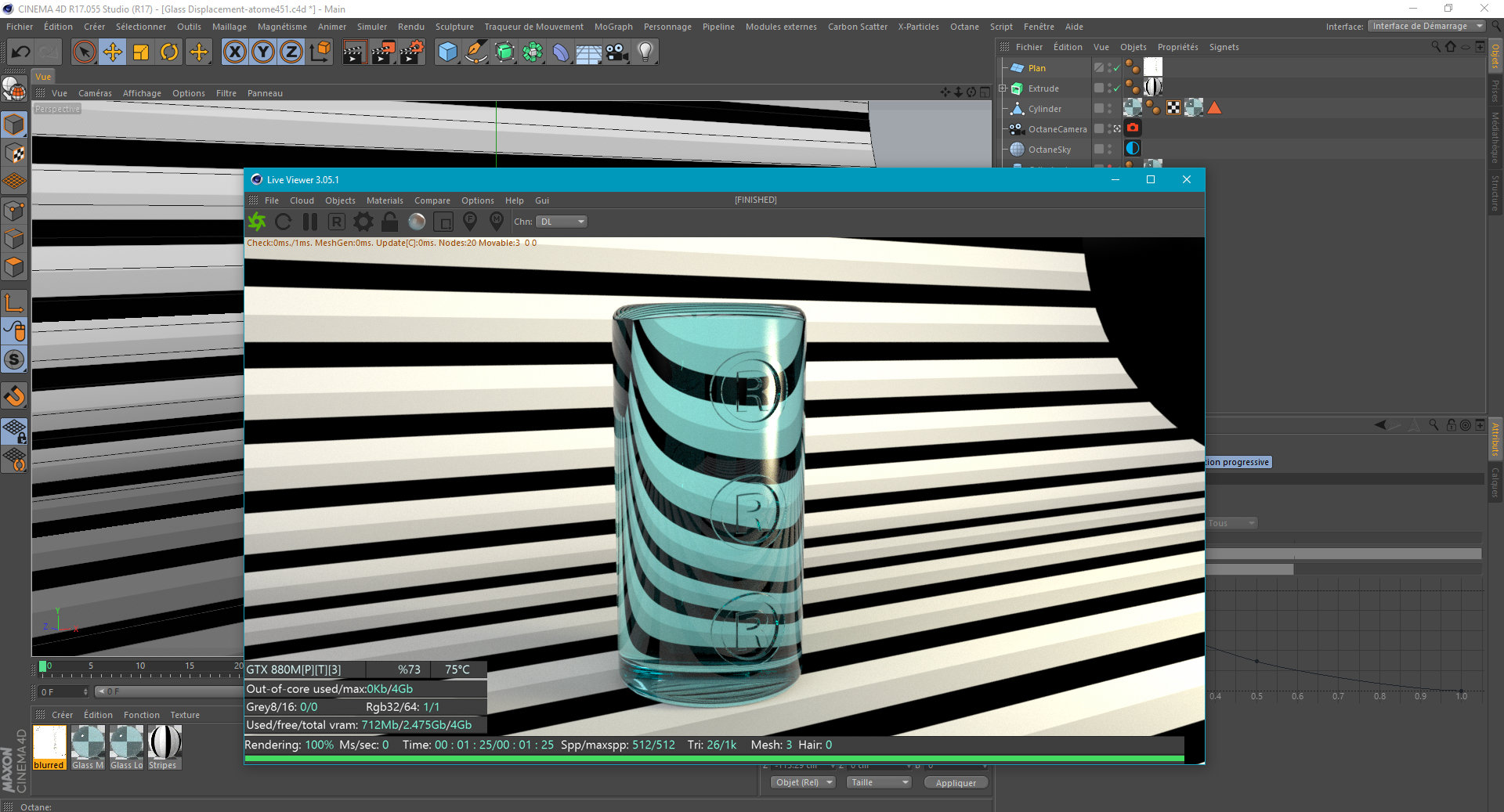The image size is (1504, 812).
Task: Toggle X axis lock
Action: pyautogui.click(x=234, y=52)
